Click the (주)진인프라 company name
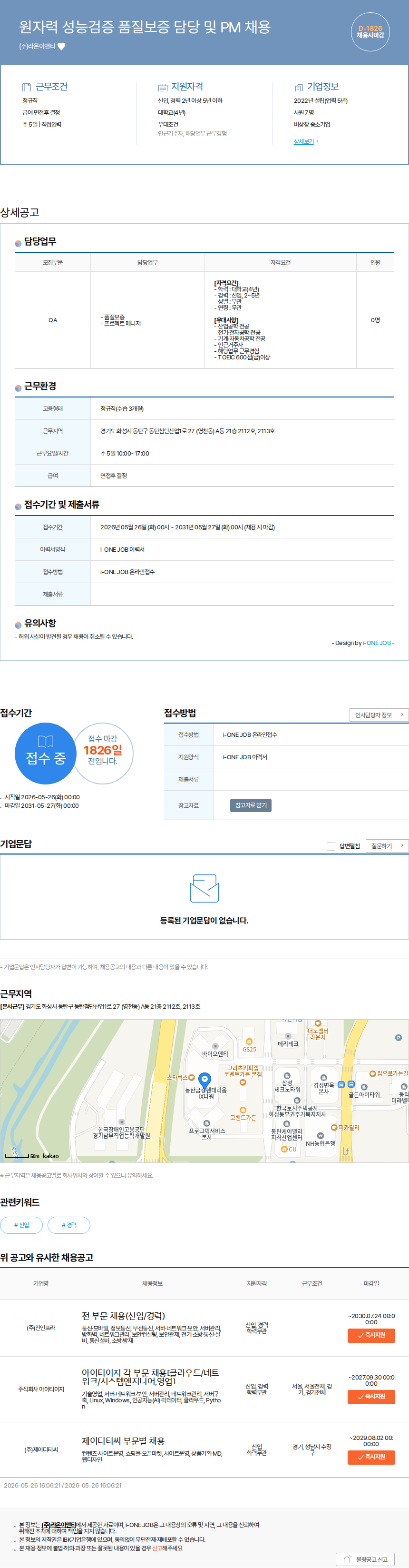409x1568 pixels. [x=41, y=1328]
